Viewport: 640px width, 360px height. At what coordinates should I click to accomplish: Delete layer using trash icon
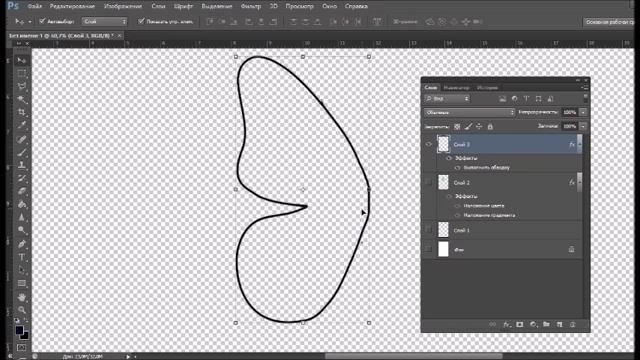coord(573,324)
